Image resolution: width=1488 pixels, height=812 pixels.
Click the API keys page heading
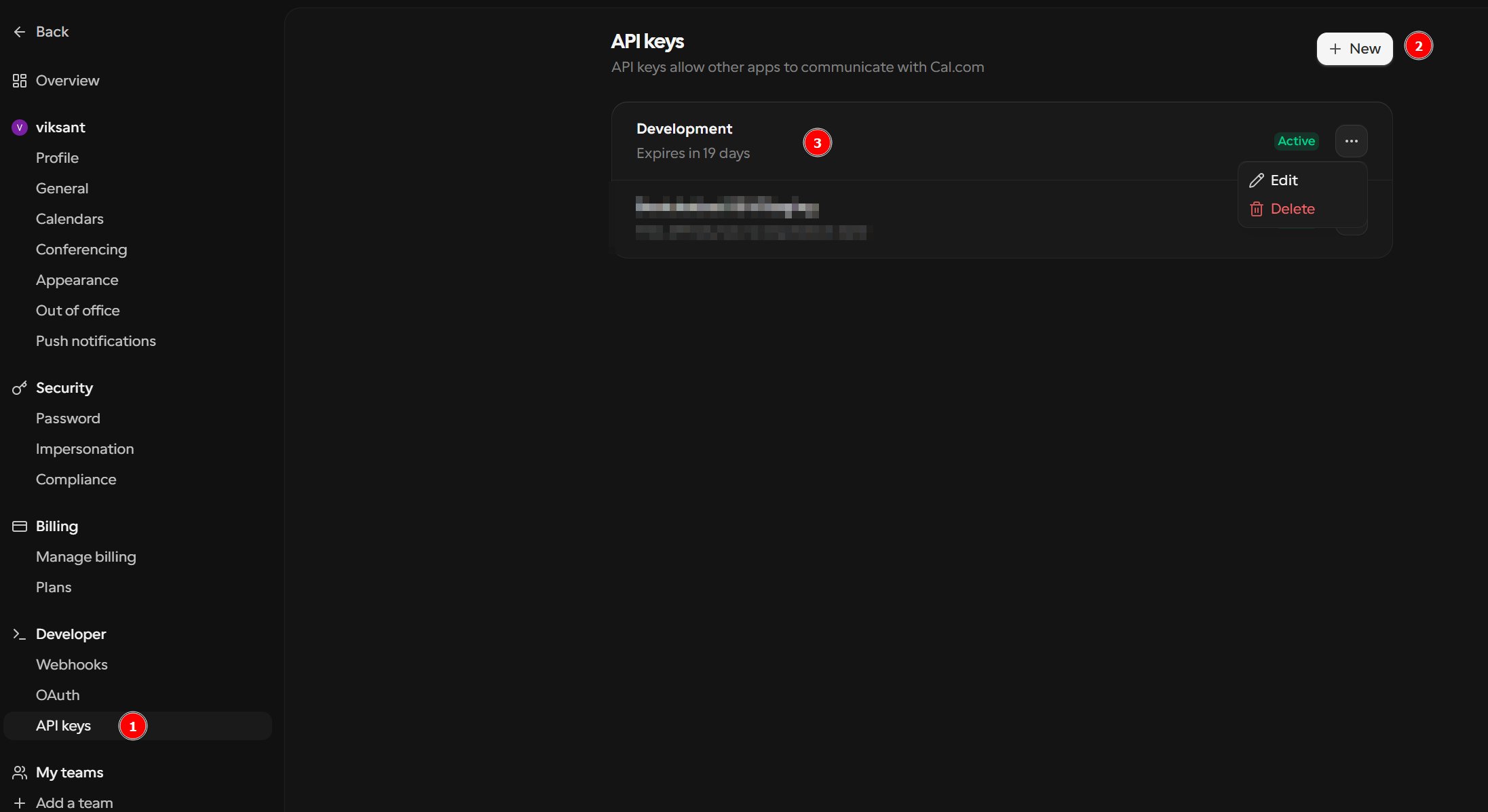pos(647,41)
